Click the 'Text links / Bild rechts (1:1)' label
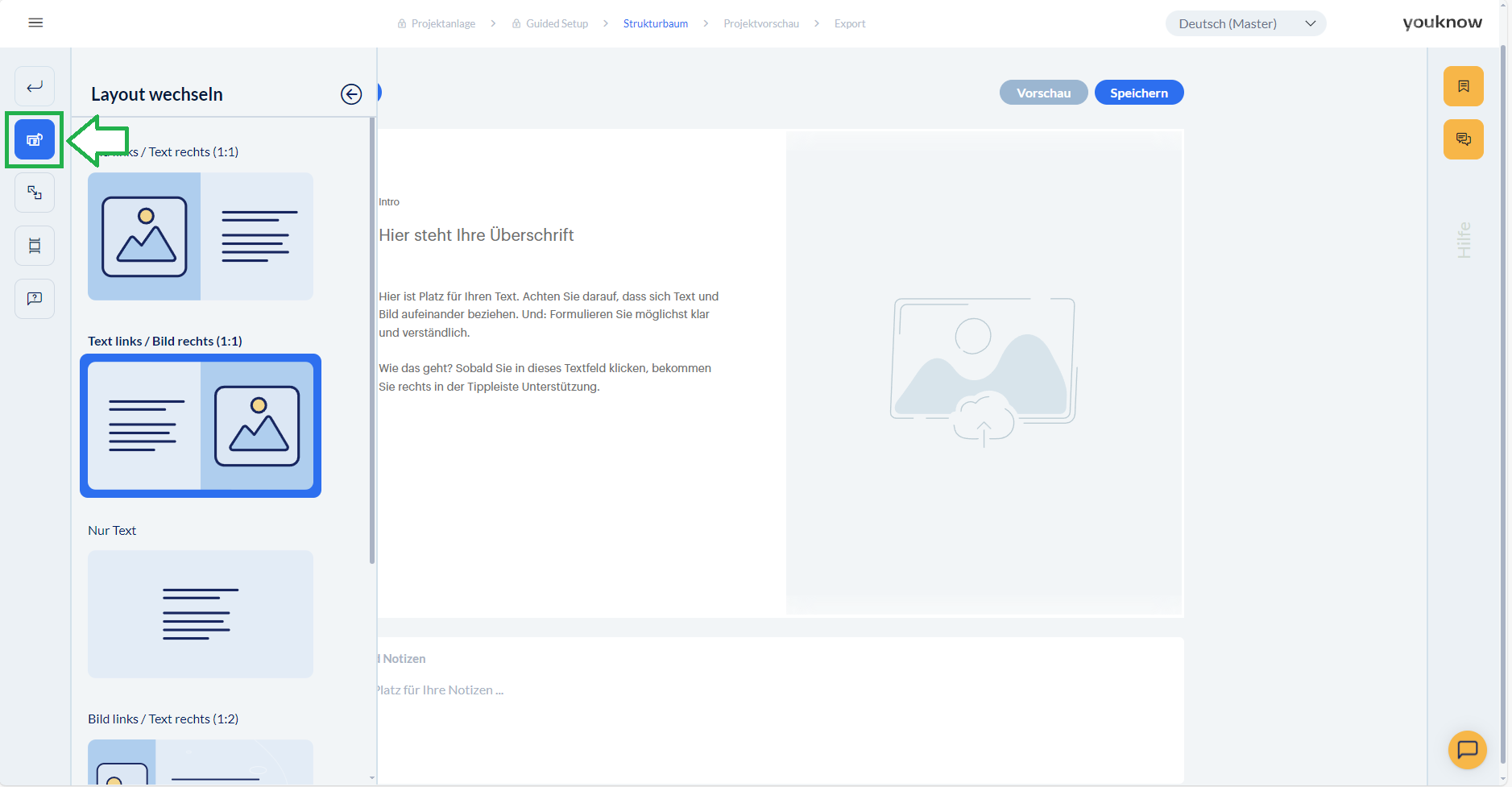The image size is (1512, 787). pyautogui.click(x=165, y=341)
